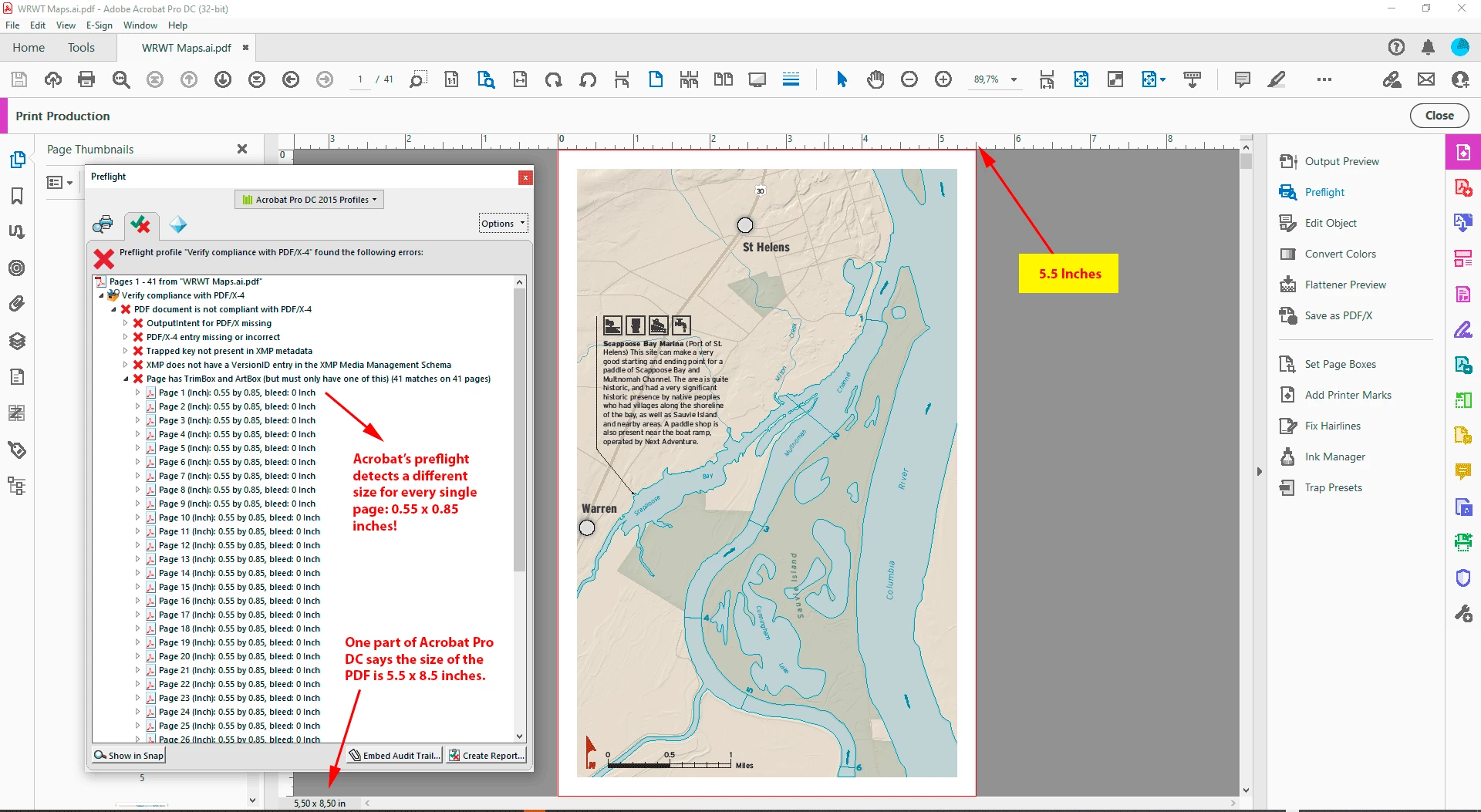
Task: Click the Zoom out minus icon
Action: (909, 79)
